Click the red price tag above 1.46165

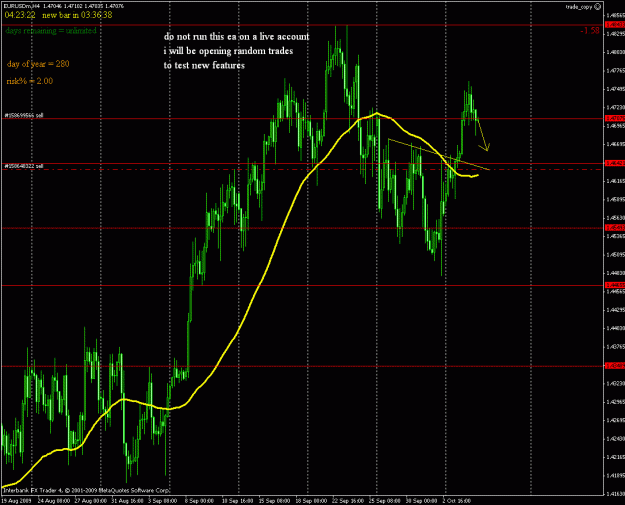click(615, 163)
